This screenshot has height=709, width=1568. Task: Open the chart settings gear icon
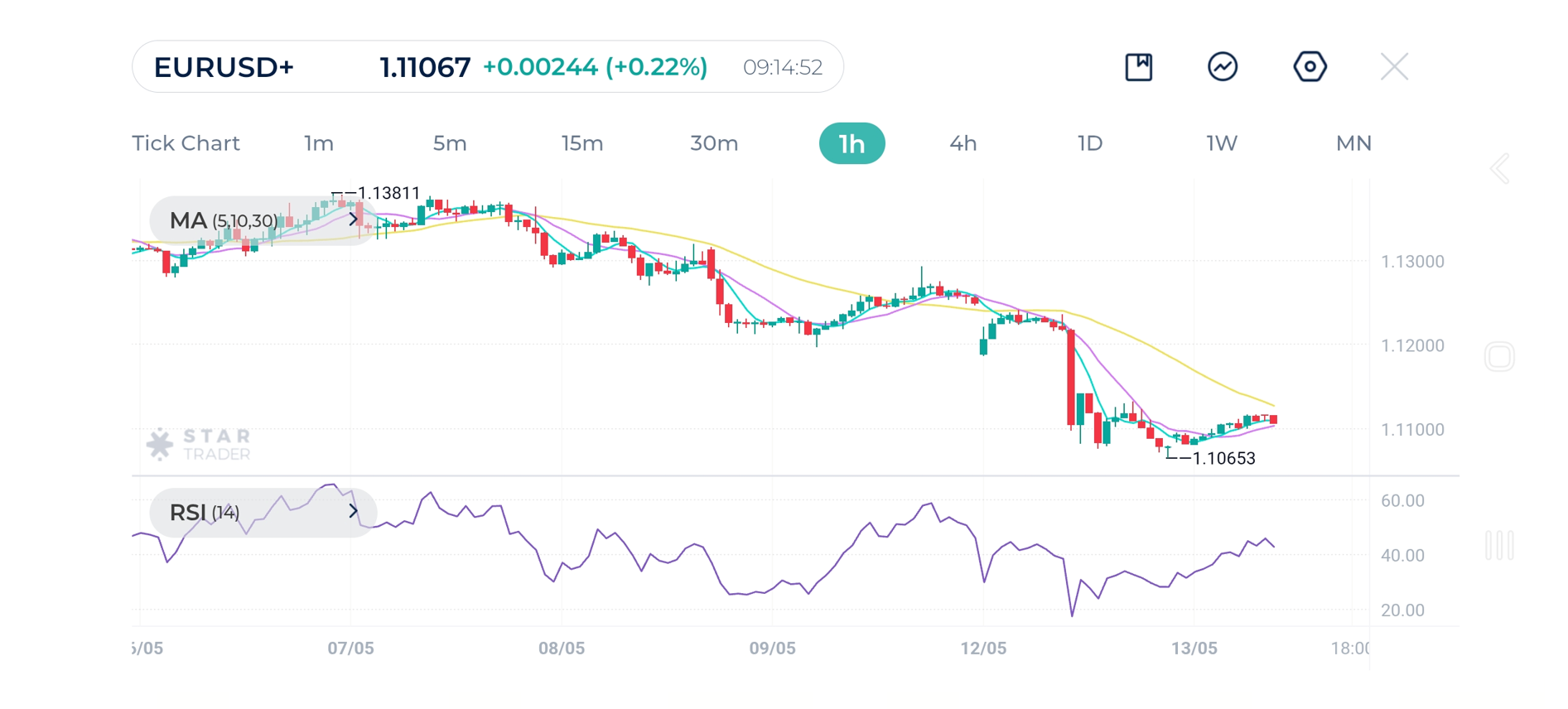pos(1309,66)
